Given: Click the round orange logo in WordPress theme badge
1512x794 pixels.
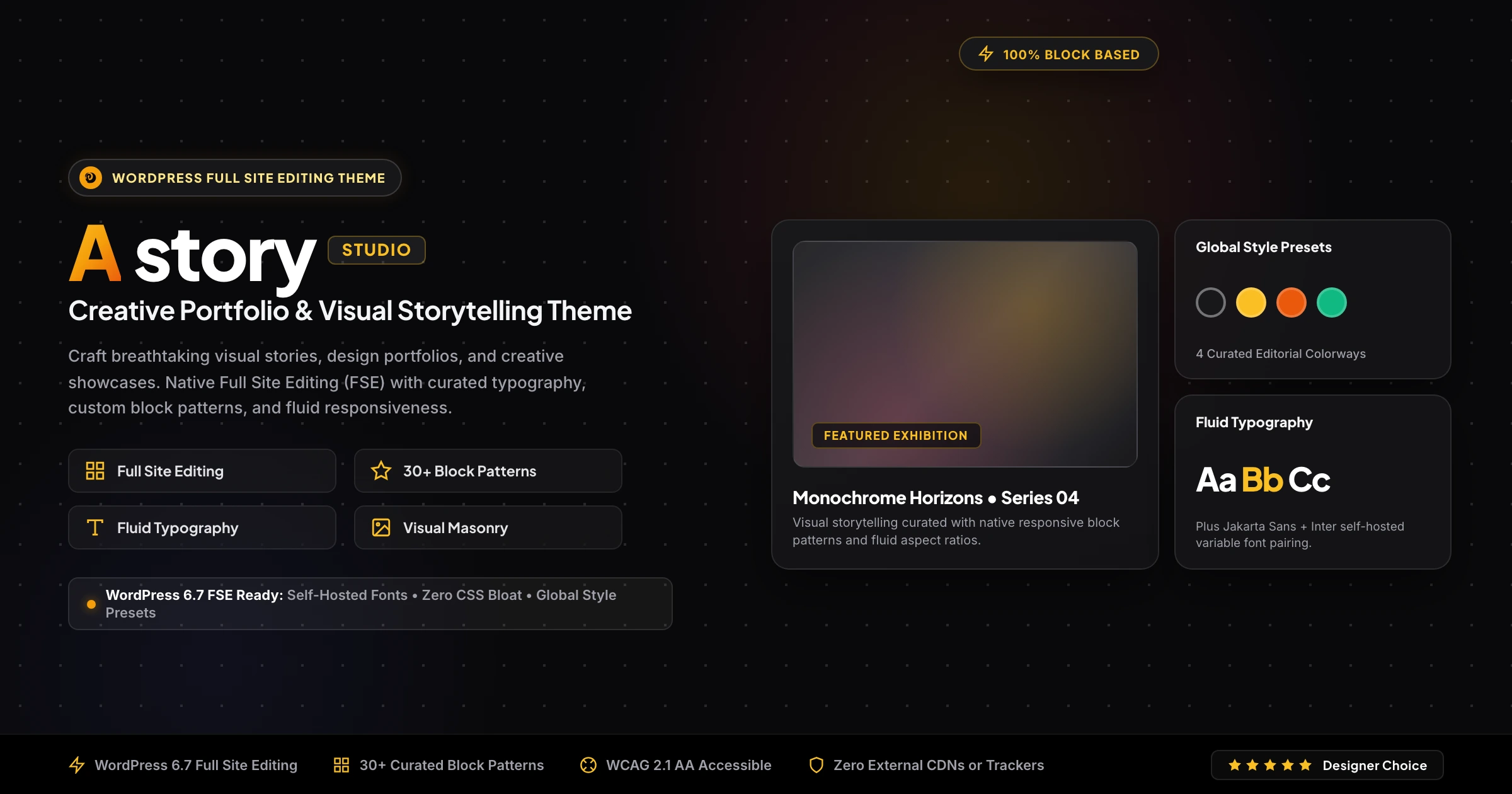Looking at the screenshot, I should tap(91, 178).
